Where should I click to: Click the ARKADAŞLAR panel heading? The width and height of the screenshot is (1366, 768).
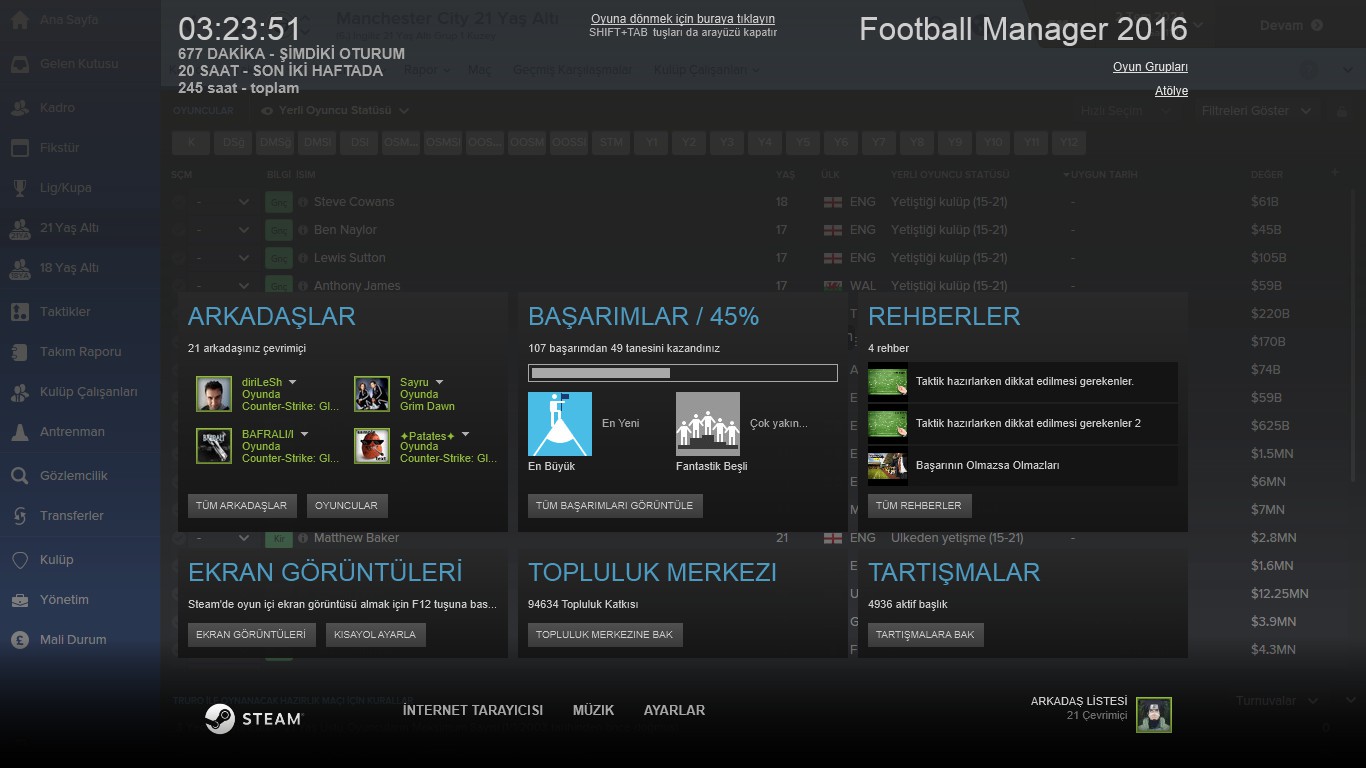tap(272, 317)
